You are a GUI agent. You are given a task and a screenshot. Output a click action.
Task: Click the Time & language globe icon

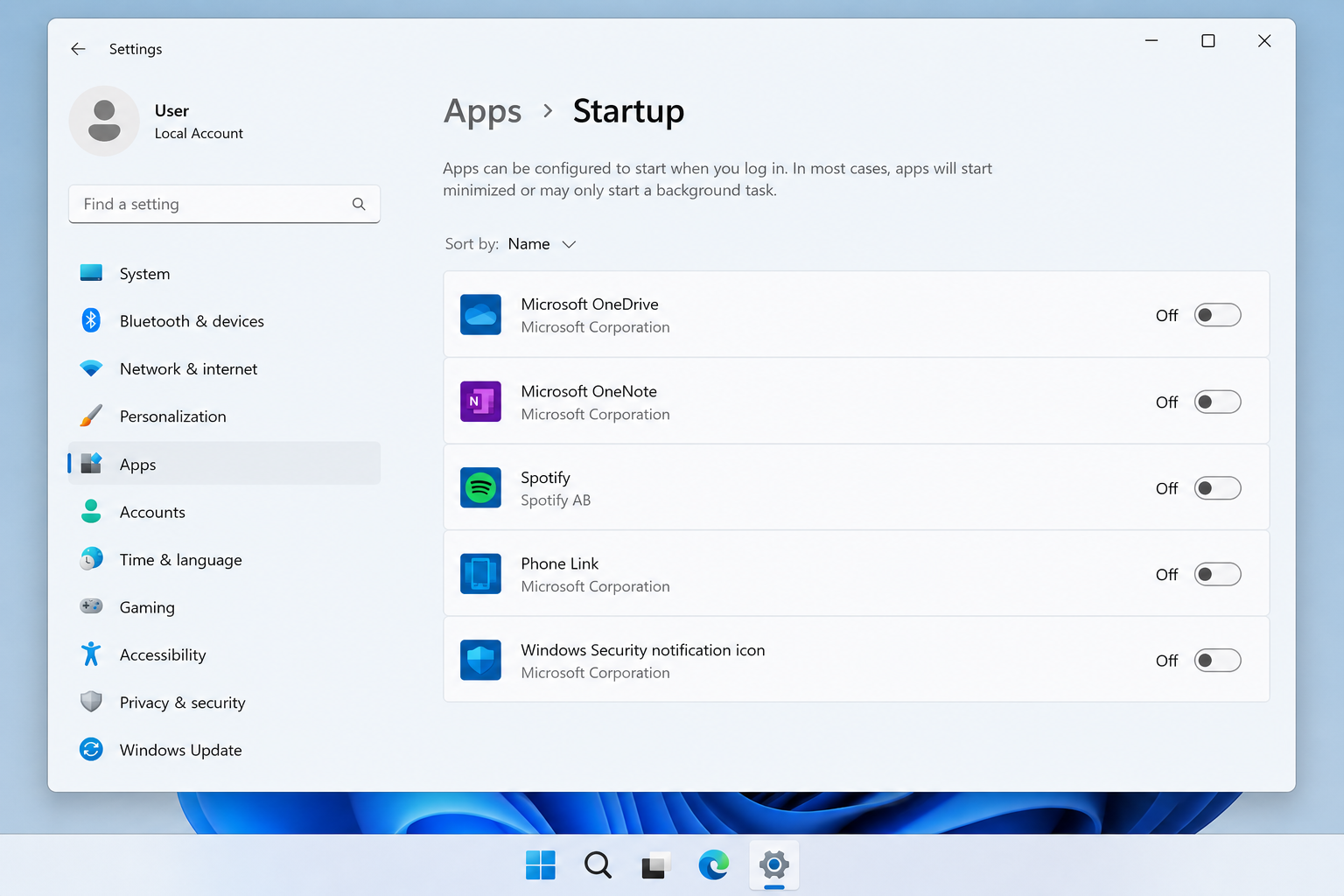91,558
